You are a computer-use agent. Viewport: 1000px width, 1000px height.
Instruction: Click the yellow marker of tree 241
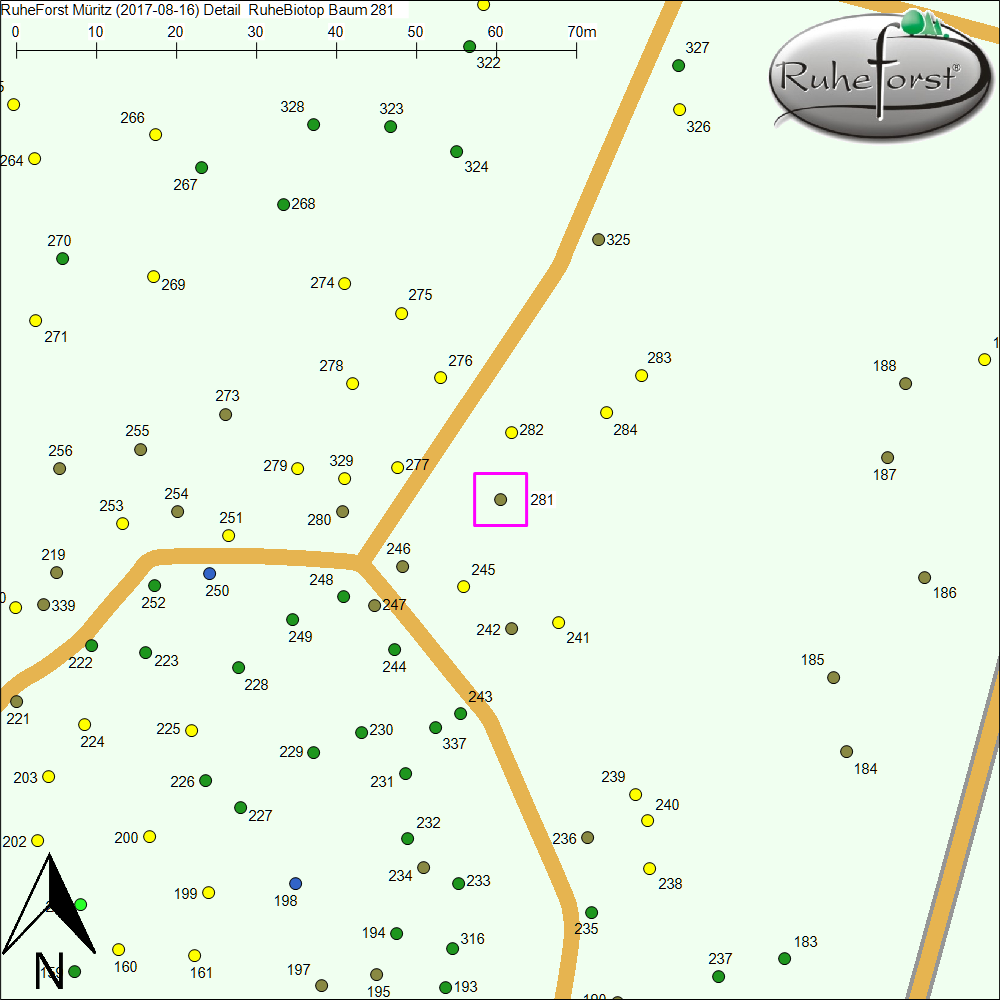(558, 622)
